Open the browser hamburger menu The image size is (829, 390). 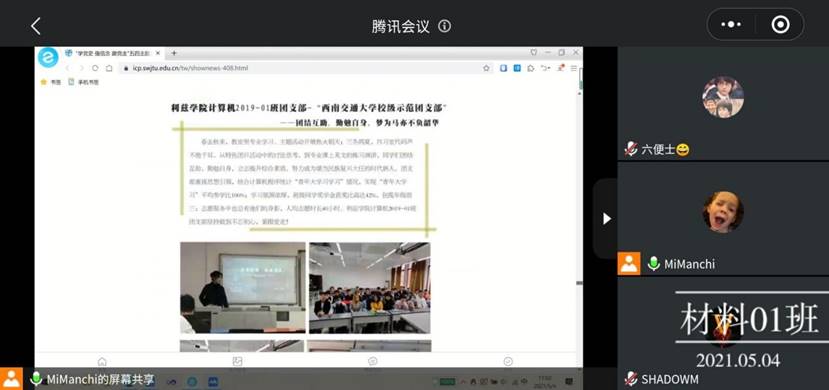[574, 68]
